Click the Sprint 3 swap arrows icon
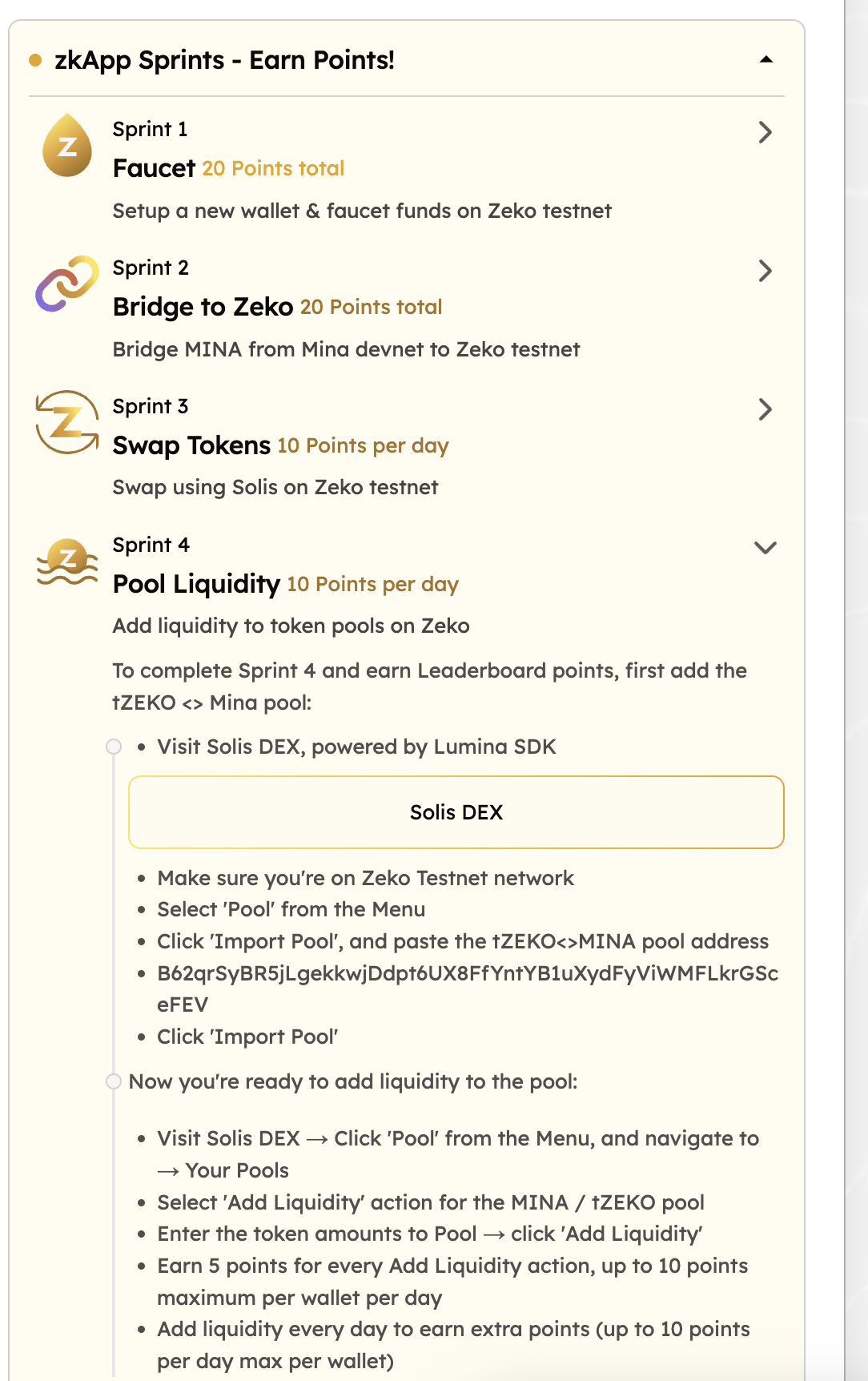The height and width of the screenshot is (1381, 868). [67, 422]
